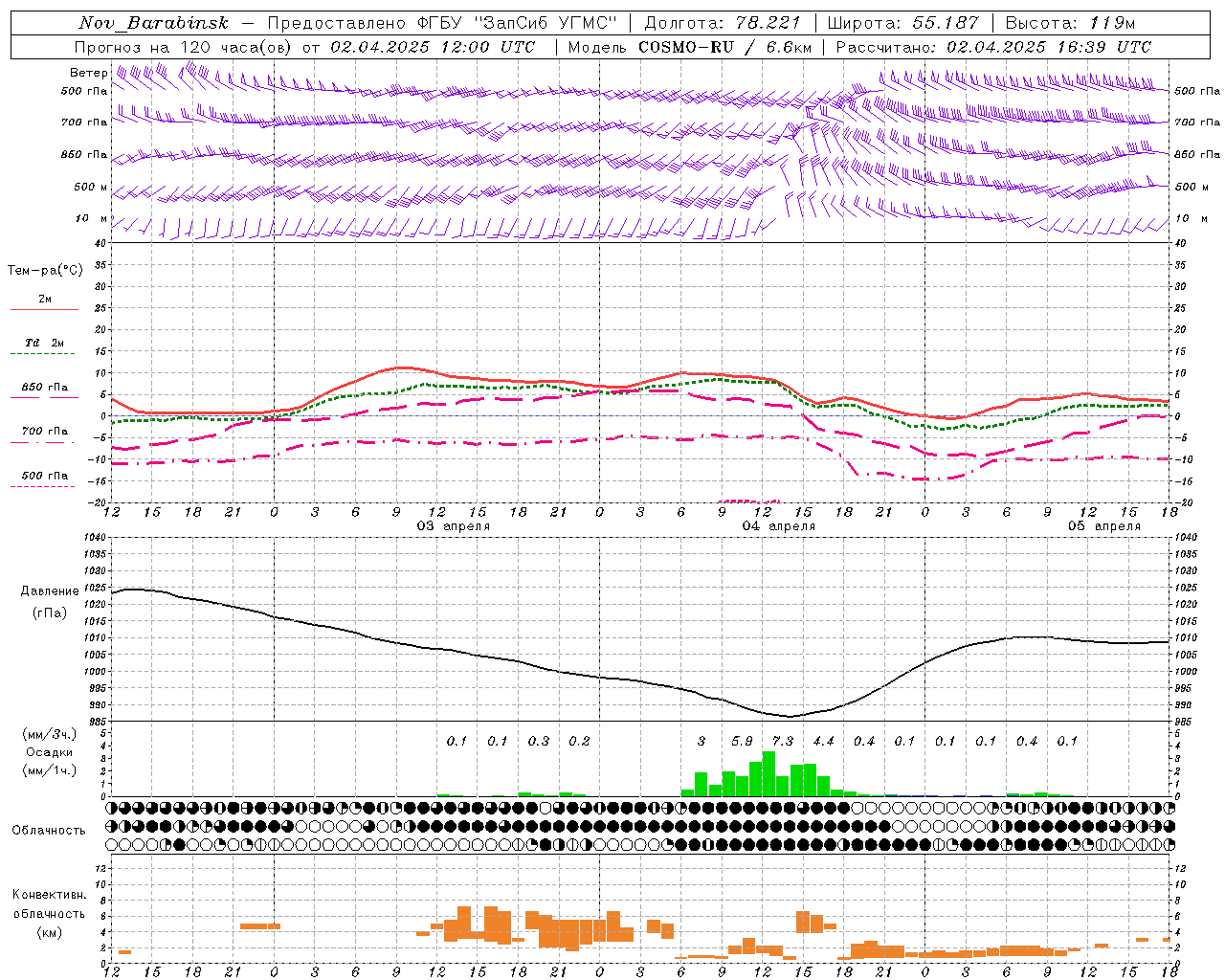Click the Конвективн. label
This screenshot has width=1225, height=980.
[x=49, y=895]
